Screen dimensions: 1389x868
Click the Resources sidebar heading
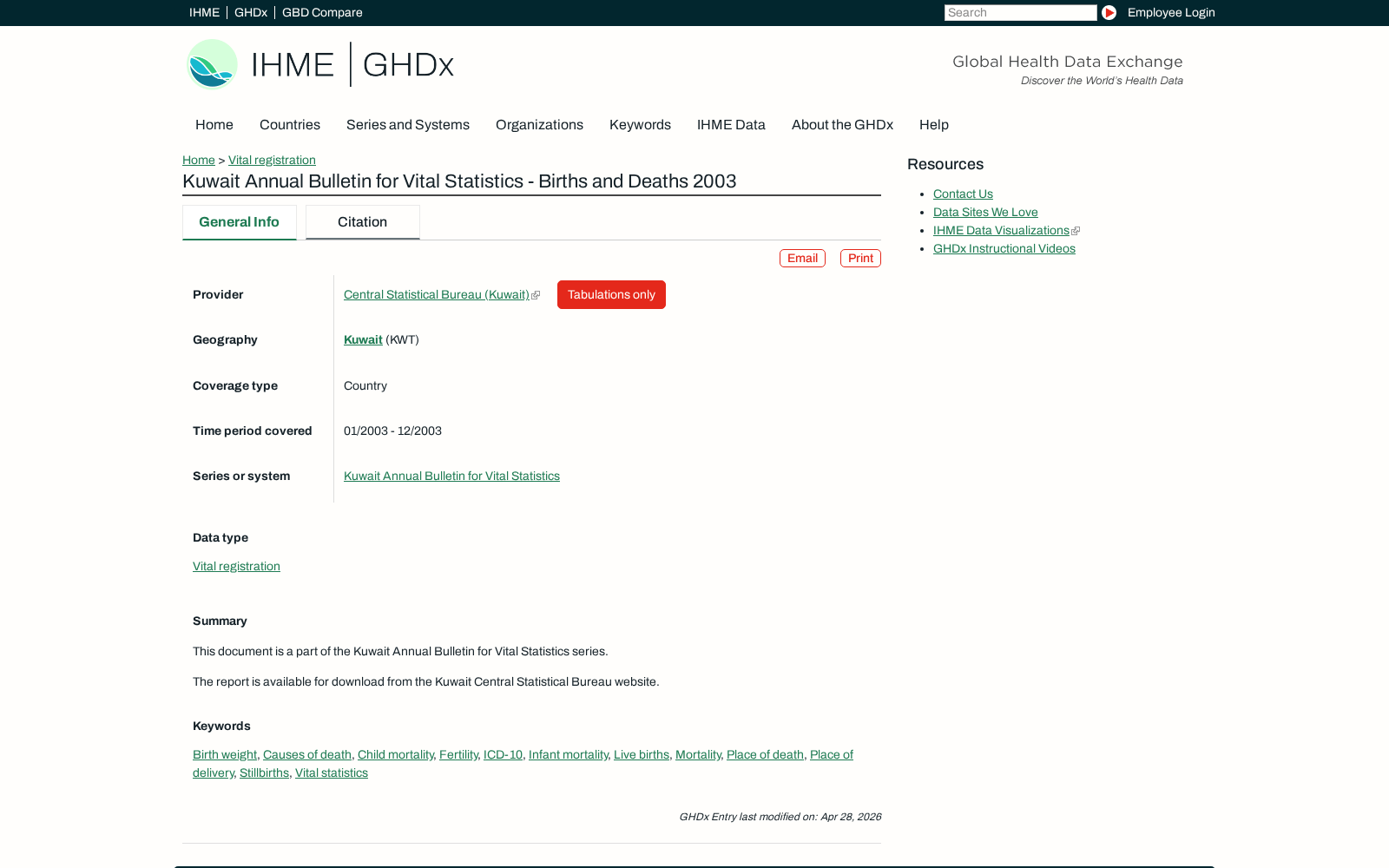click(945, 165)
